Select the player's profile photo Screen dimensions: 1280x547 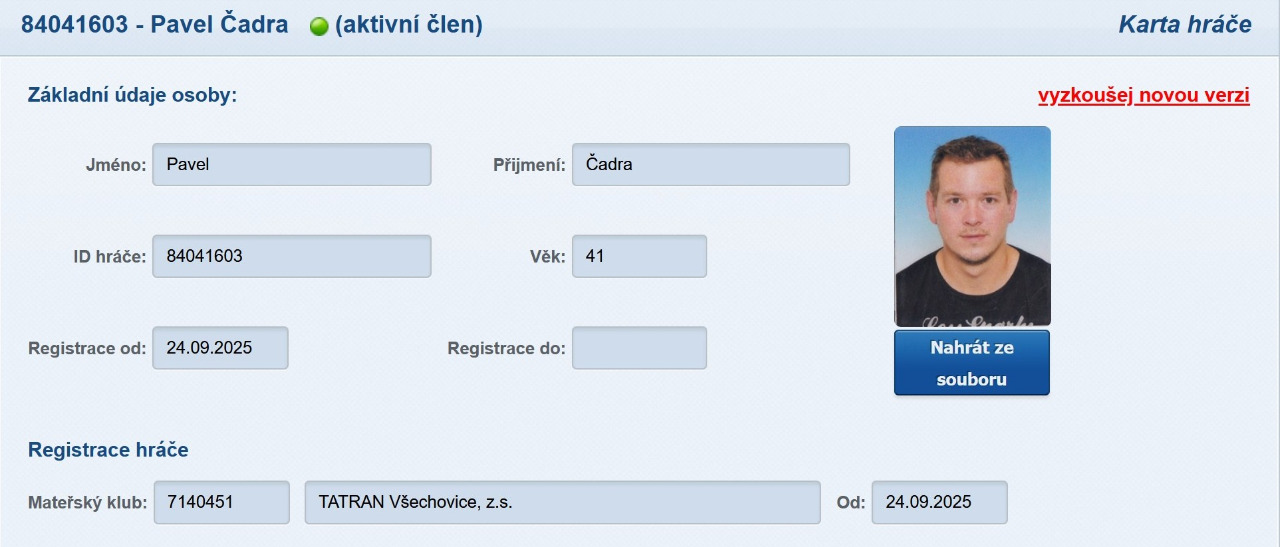(x=972, y=226)
